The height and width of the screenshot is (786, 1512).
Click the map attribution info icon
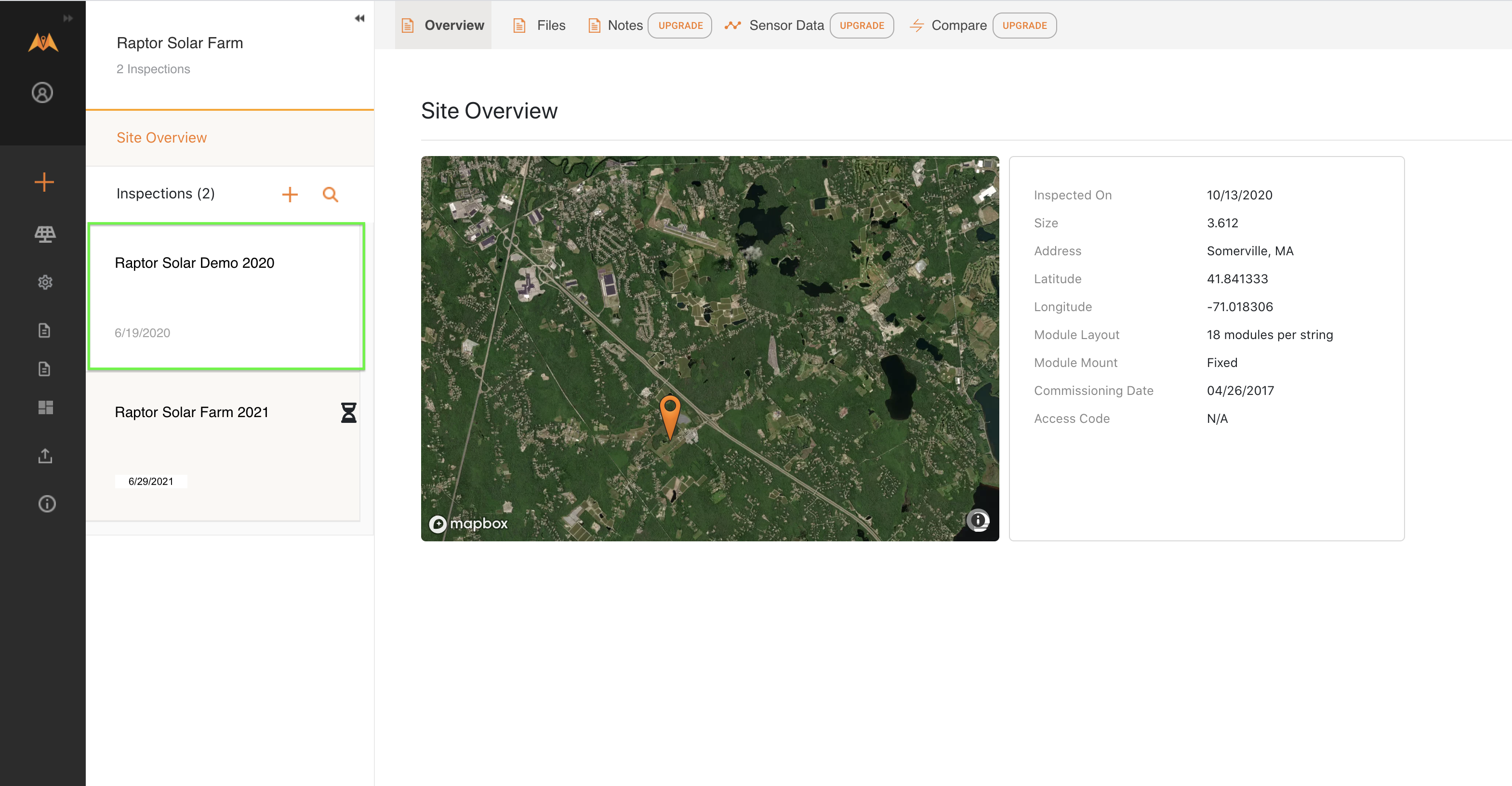pos(978,520)
